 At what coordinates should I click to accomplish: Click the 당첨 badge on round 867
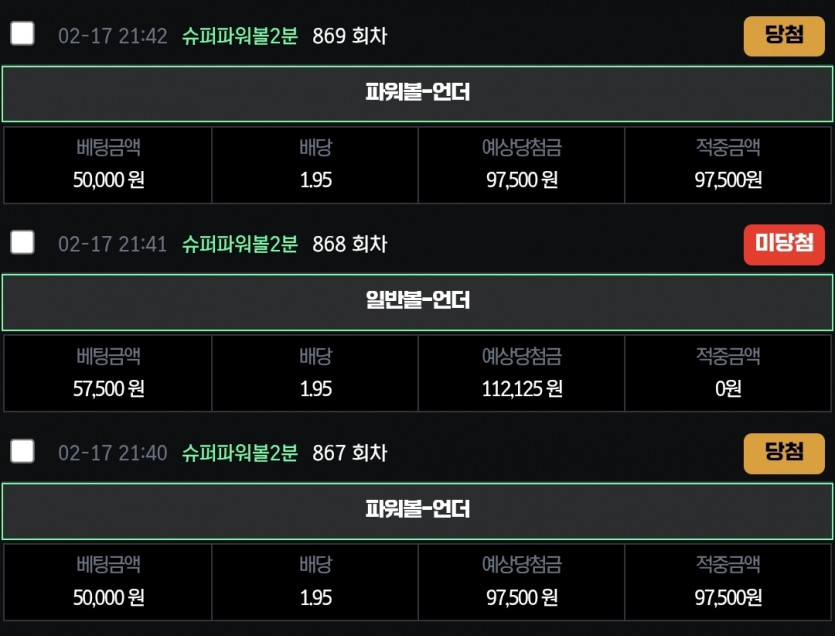pyautogui.click(x=784, y=453)
